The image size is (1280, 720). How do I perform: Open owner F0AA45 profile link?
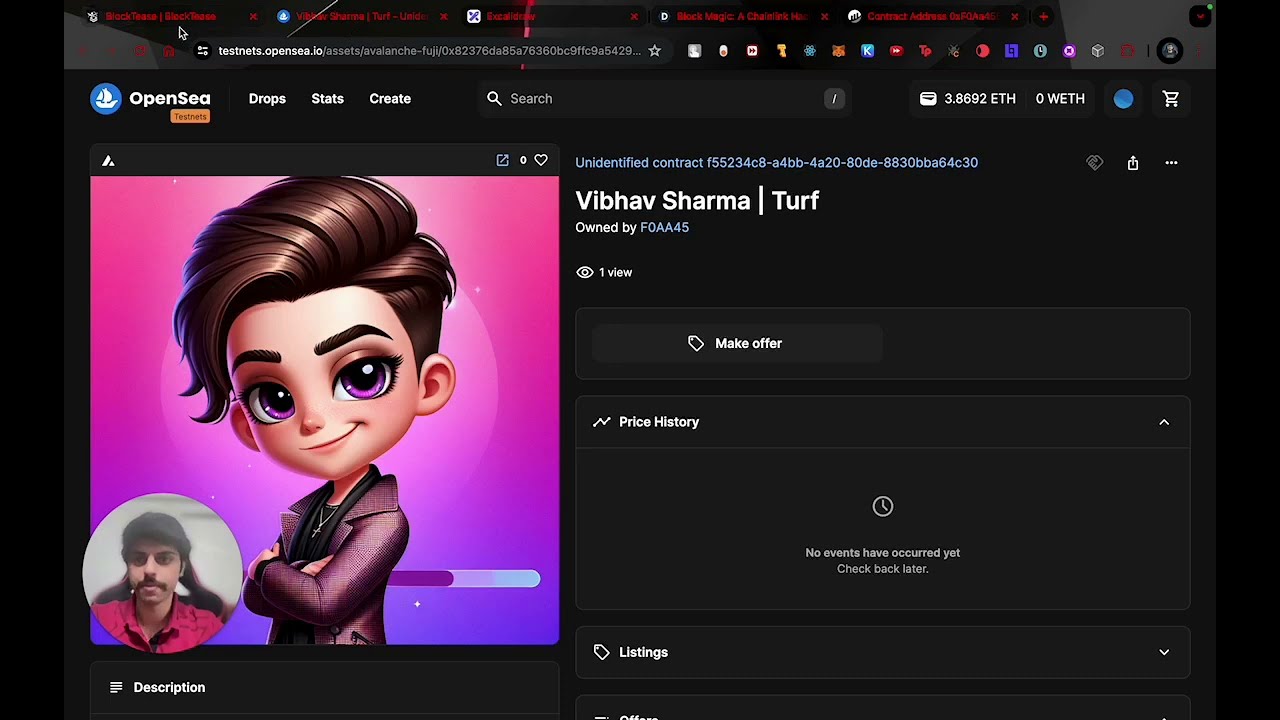coord(664,228)
